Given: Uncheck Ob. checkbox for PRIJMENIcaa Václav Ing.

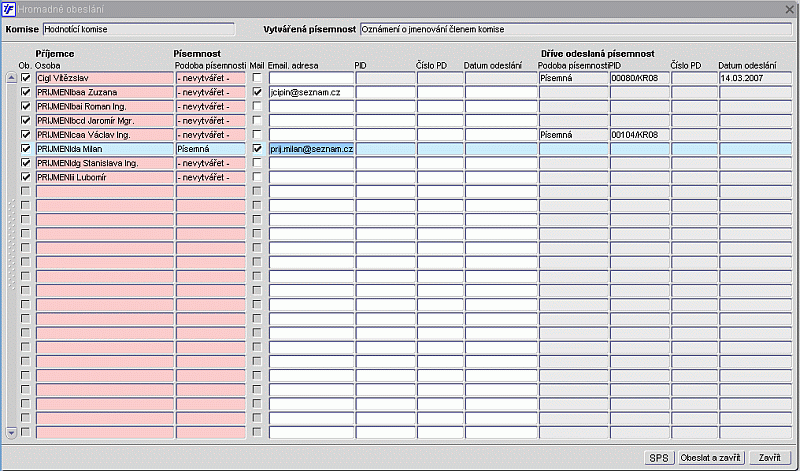Looking at the screenshot, I should tap(26, 135).
